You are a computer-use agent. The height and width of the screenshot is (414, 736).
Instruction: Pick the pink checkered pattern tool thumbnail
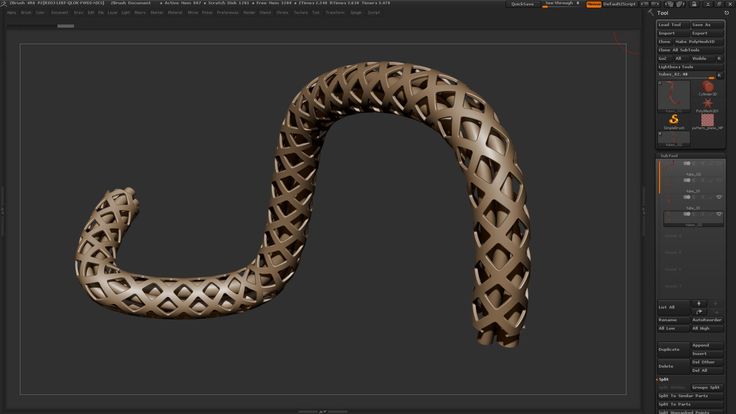tap(707, 120)
